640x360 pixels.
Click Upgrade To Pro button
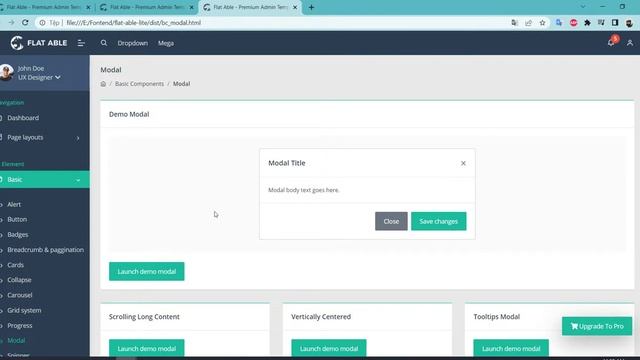point(597,326)
